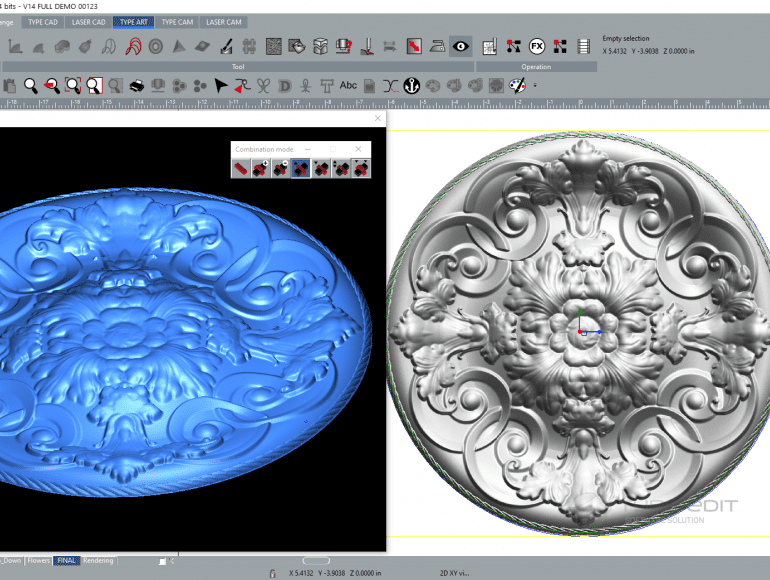The height and width of the screenshot is (580, 770).
Task: Click the color palette with brush icon
Action: point(518,86)
